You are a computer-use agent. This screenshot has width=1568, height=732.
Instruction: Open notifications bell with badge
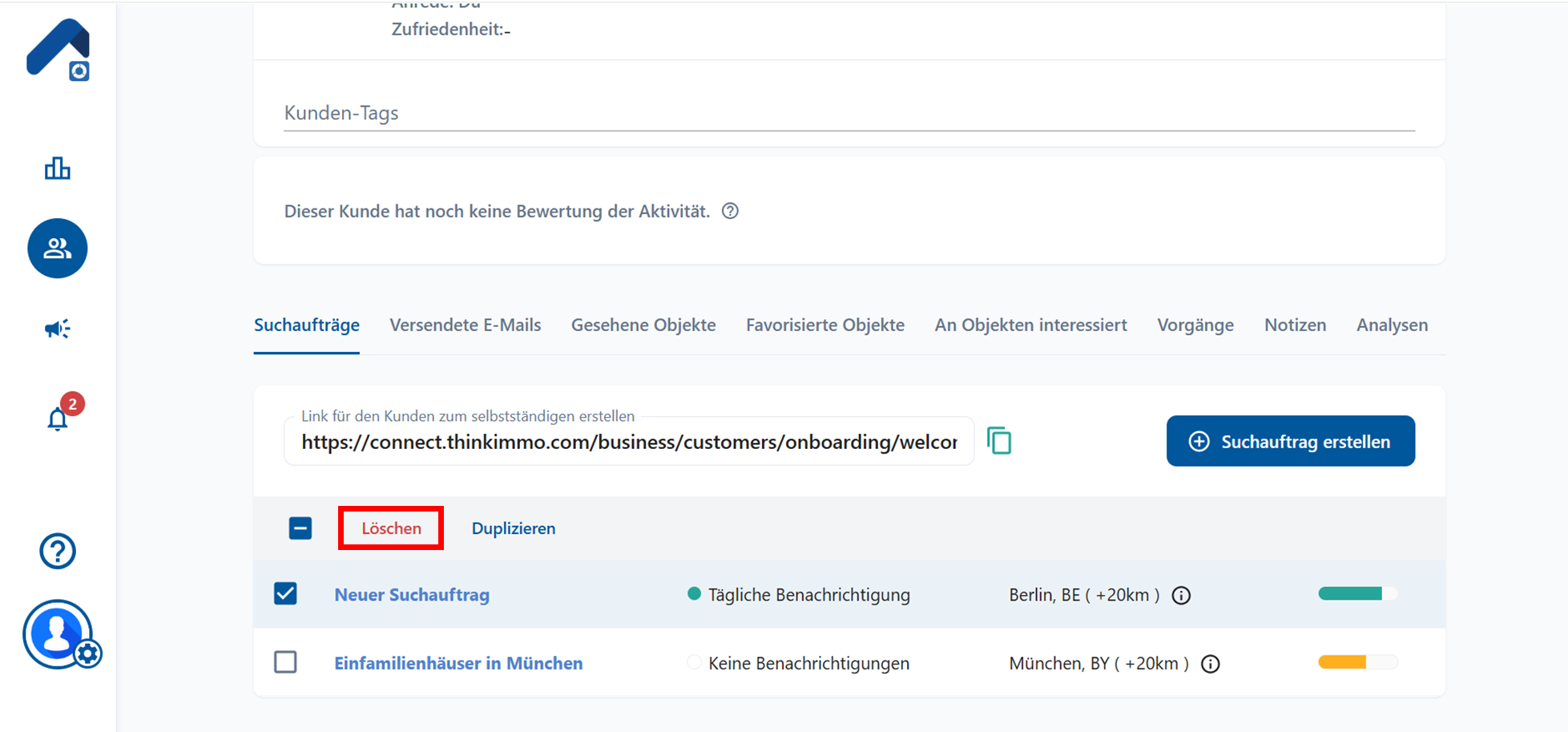pyautogui.click(x=58, y=418)
